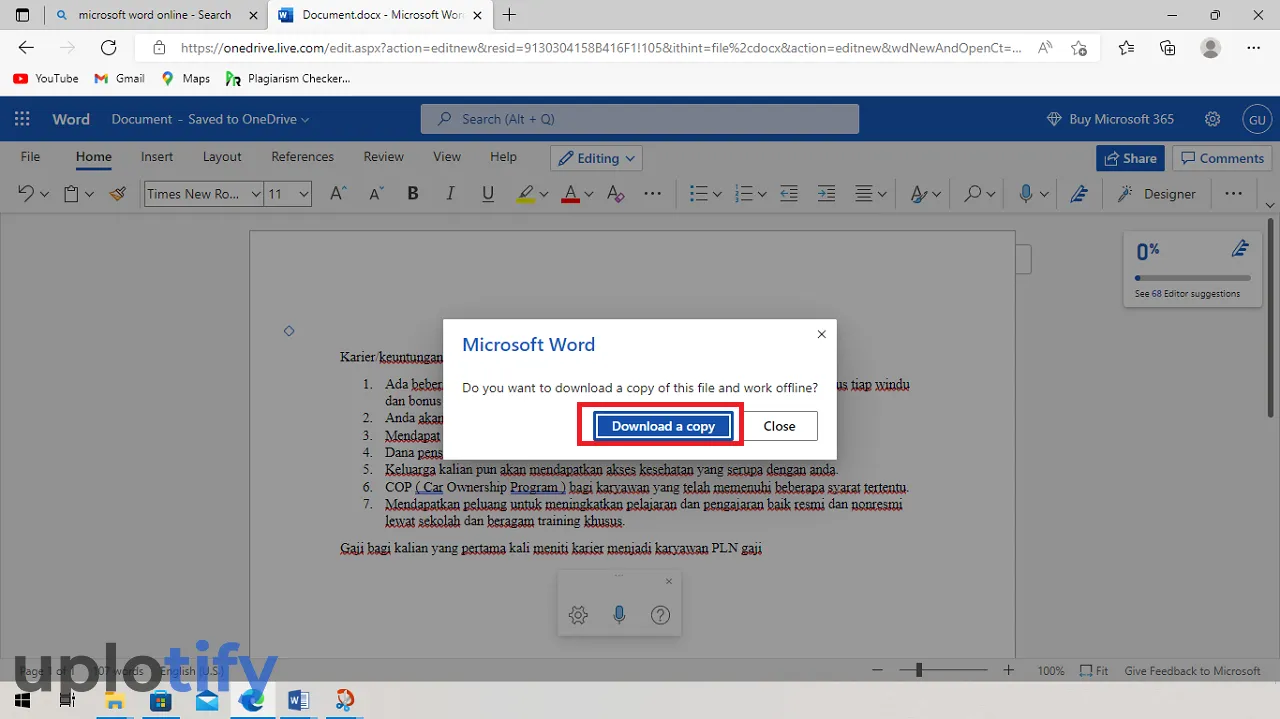
Task: Open more font options ellipsis
Action: tap(652, 194)
